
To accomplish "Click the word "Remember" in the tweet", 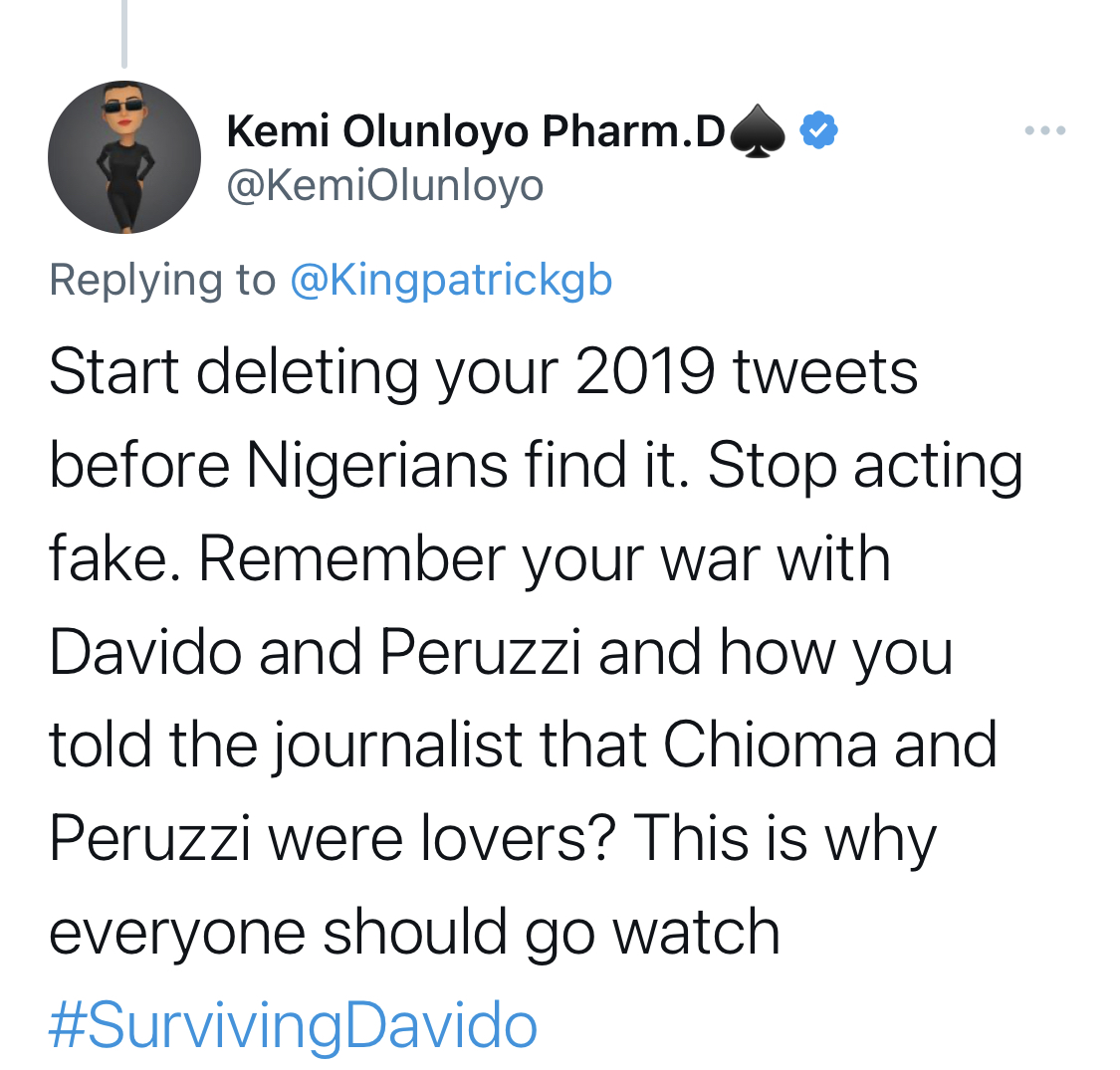I will [x=351, y=558].
